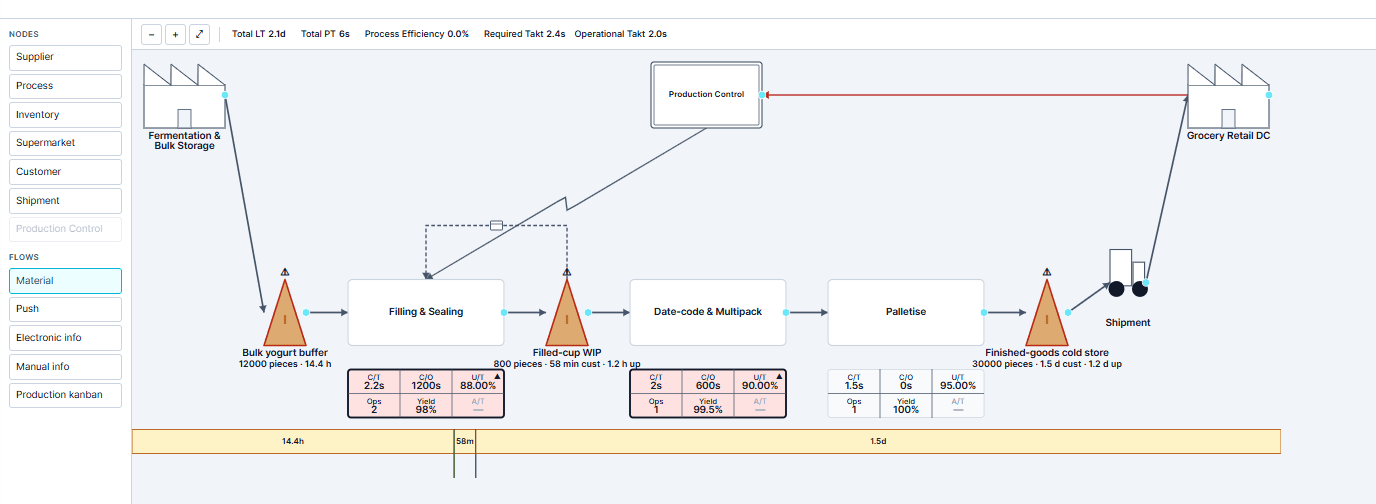This screenshot has width=1376, height=504.
Task: Click the zoom in plus button
Action: (175, 34)
